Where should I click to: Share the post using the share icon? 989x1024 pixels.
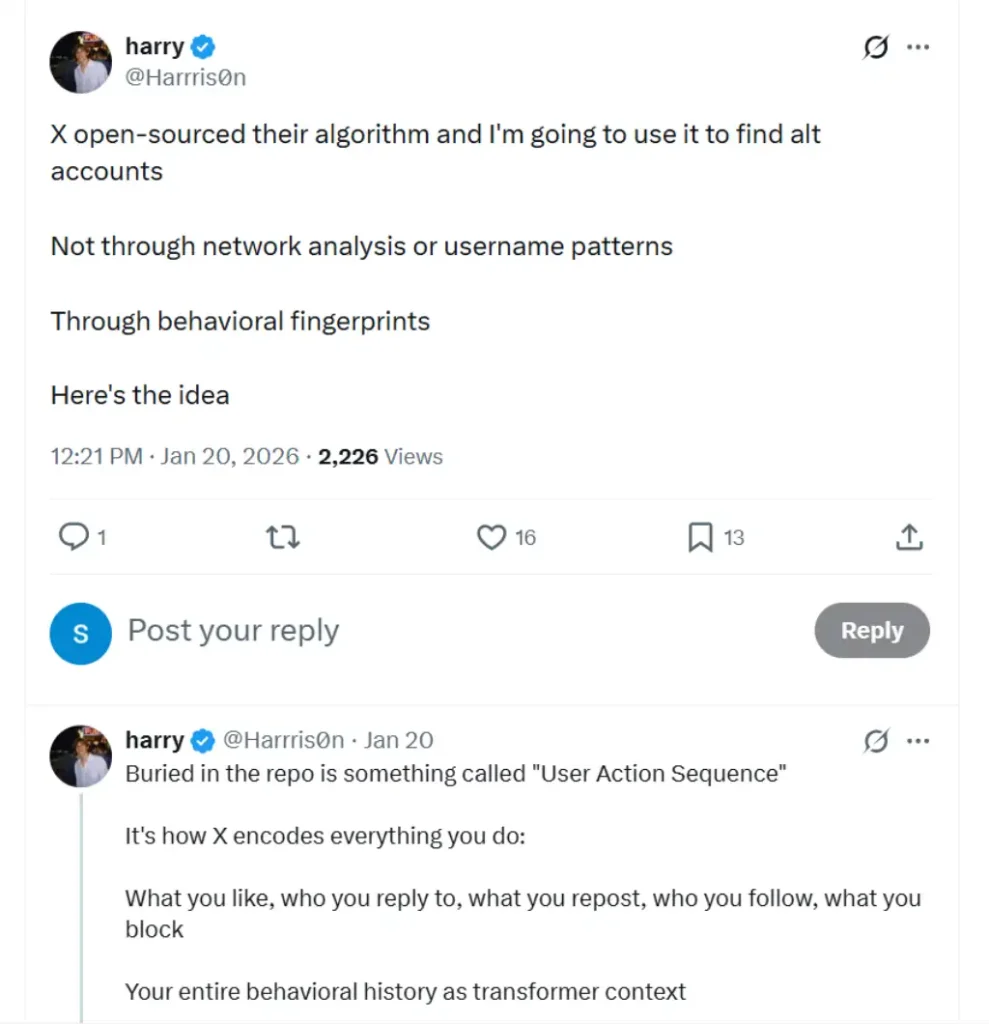908,538
